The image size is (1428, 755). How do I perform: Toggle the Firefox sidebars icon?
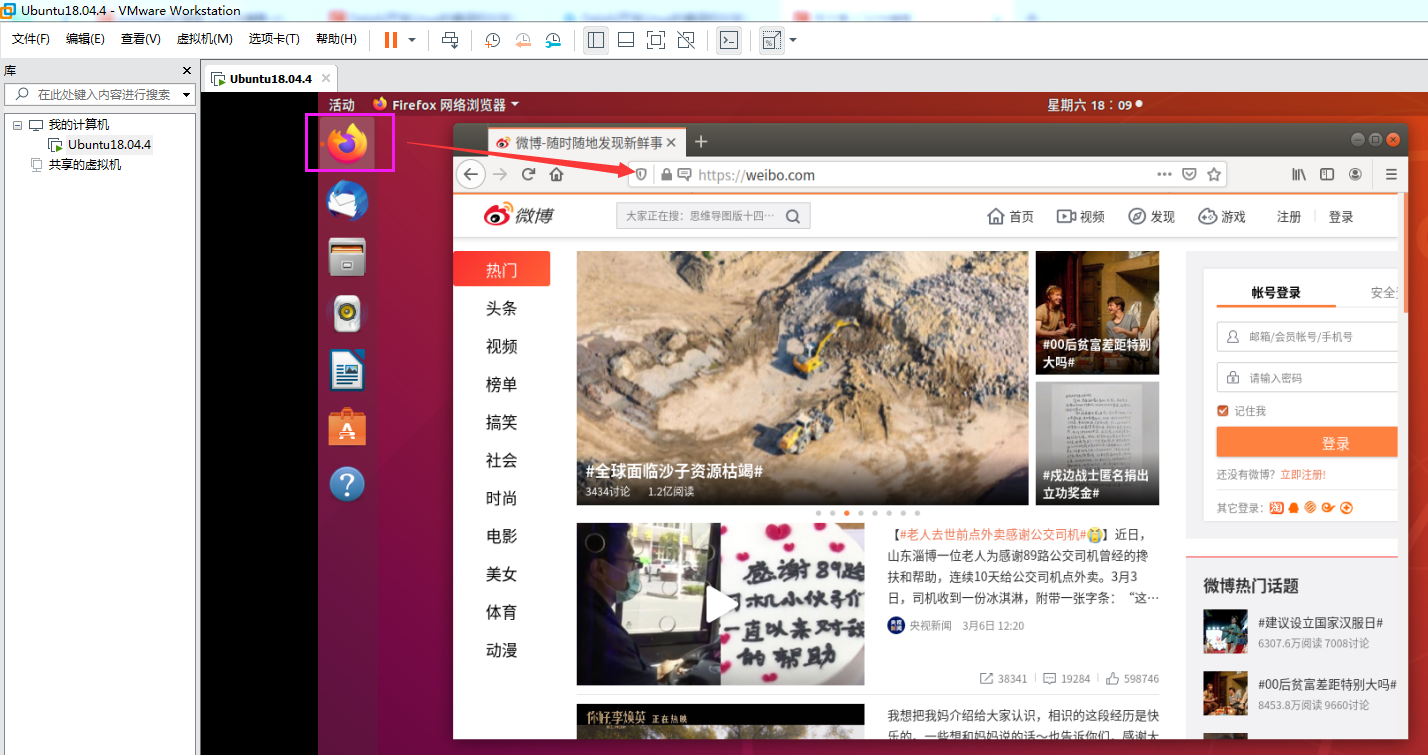click(1327, 174)
